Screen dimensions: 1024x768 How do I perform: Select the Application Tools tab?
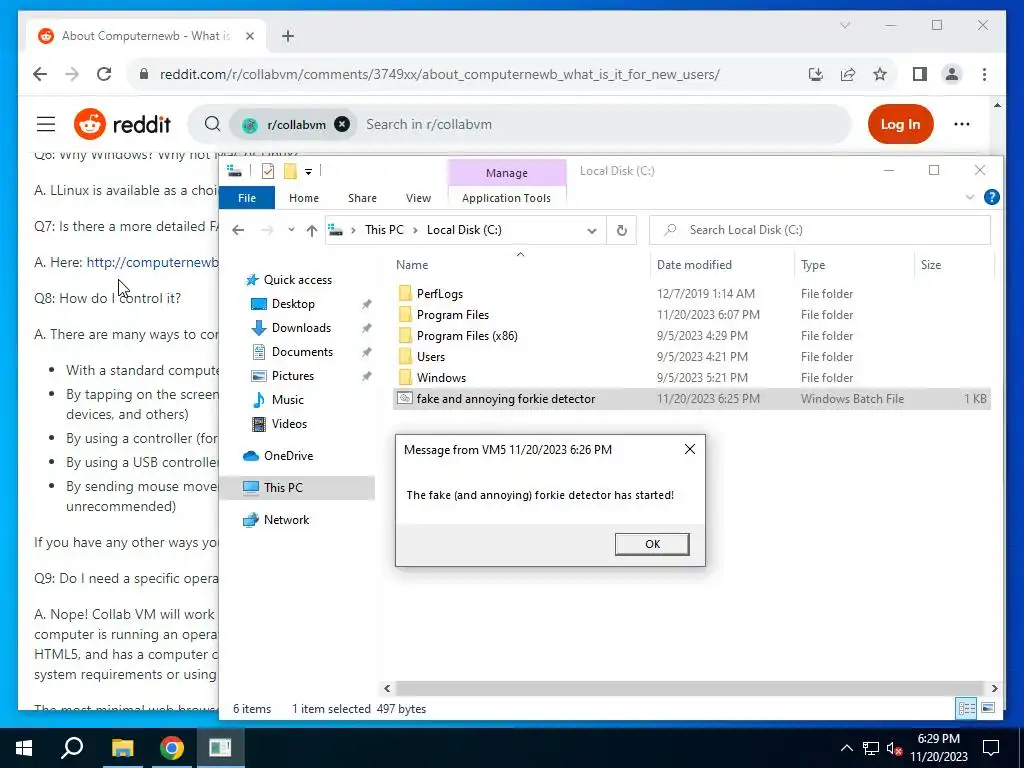(x=506, y=198)
